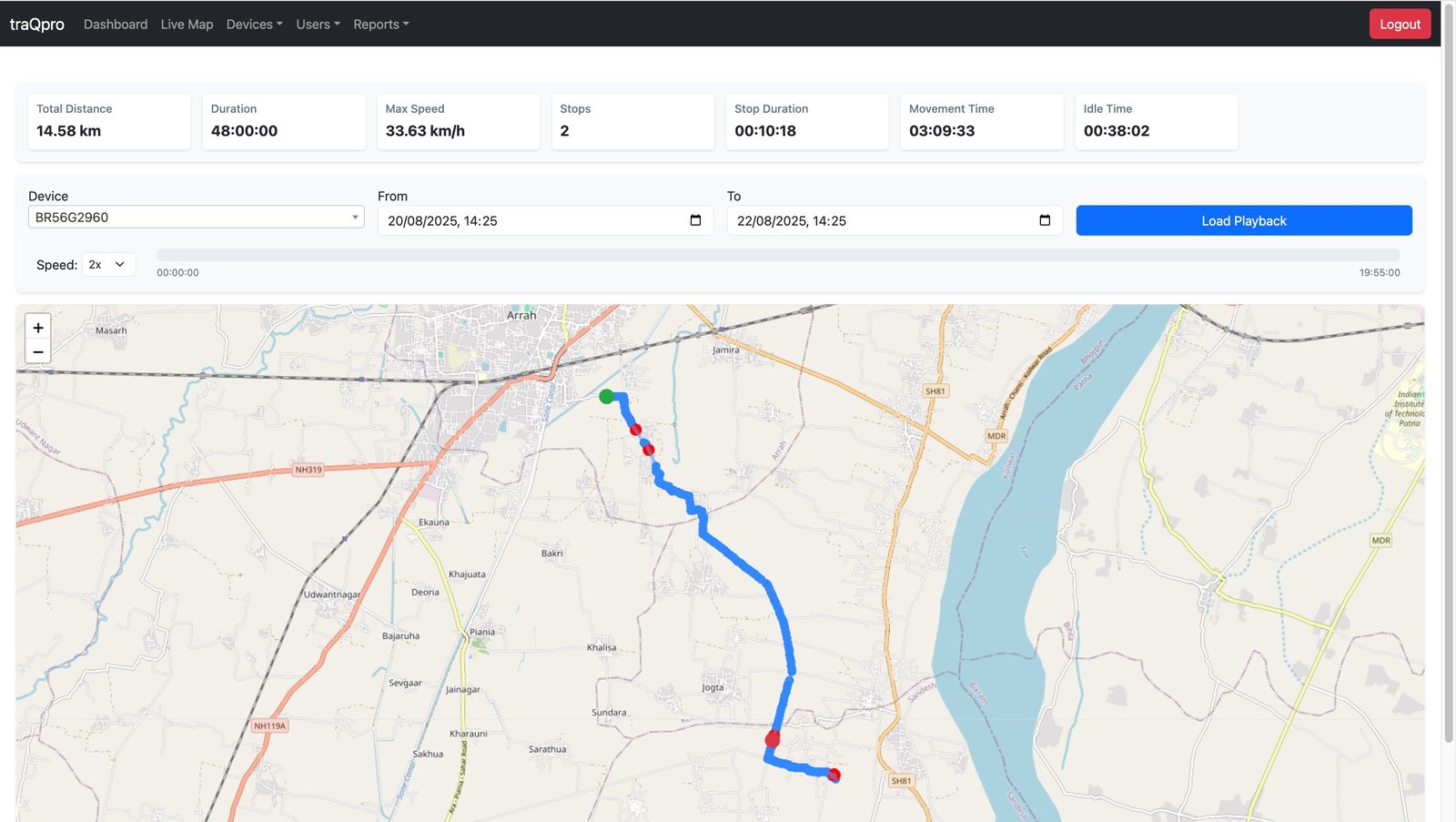Click the playback progress bar
Image resolution: width=1456 pixels, height=822 pixels.
(x=778, y=255)
